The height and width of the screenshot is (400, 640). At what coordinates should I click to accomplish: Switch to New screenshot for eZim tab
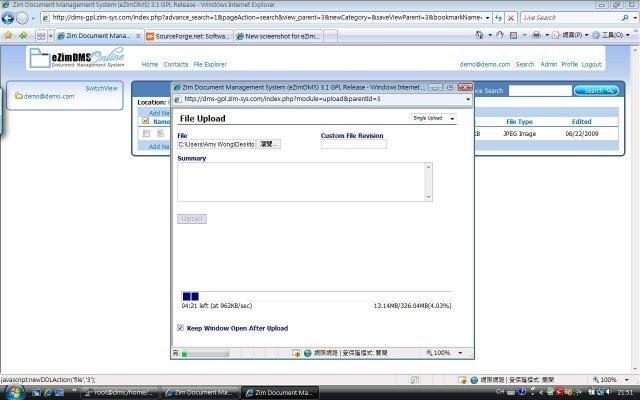click(278, 36)
